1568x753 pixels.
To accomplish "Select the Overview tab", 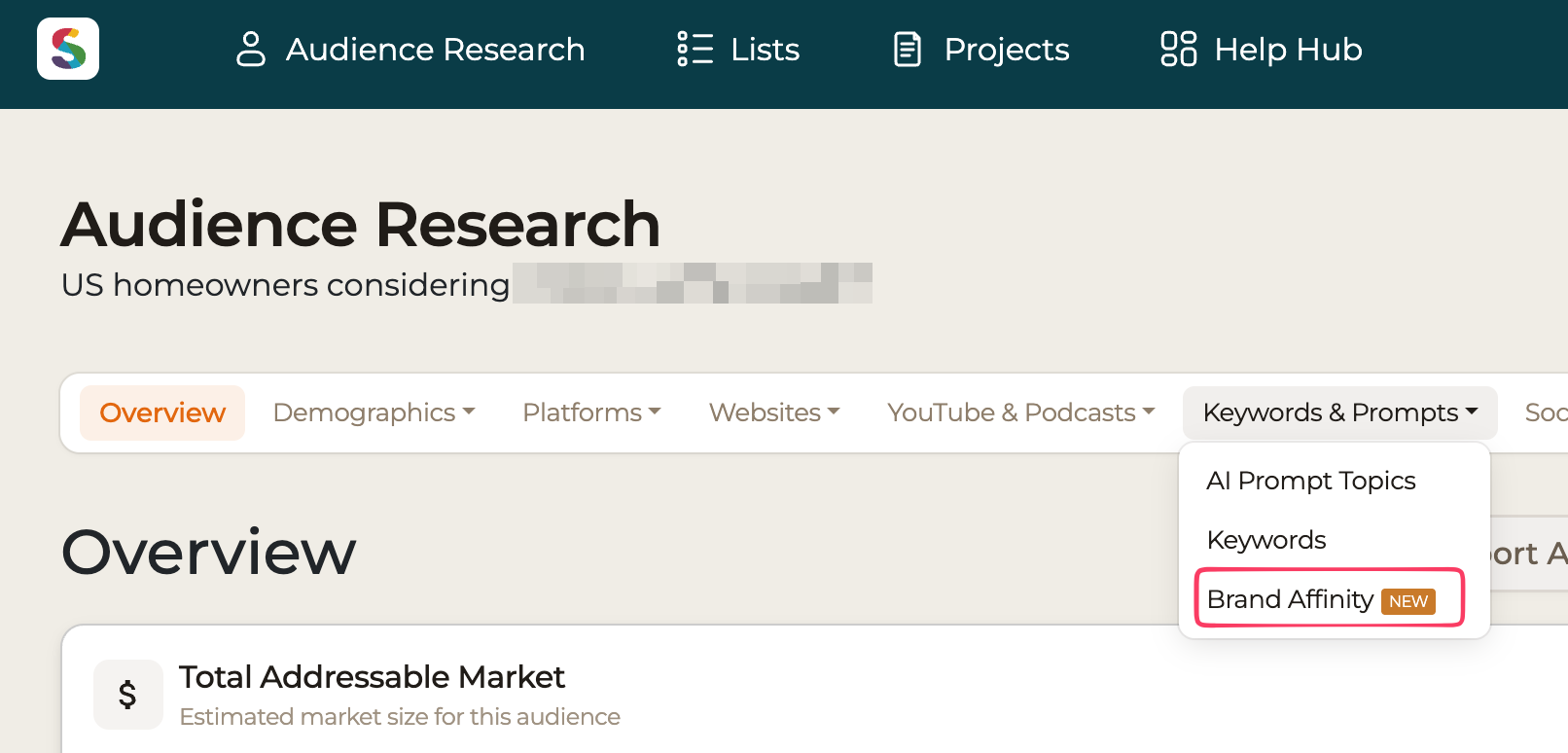I will coord(162,412).
